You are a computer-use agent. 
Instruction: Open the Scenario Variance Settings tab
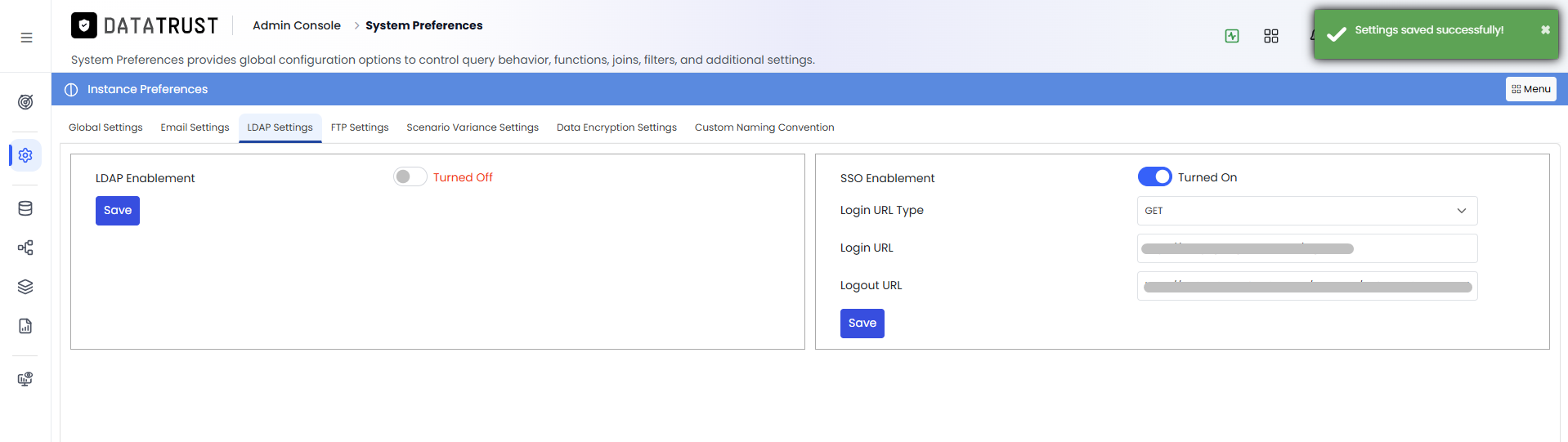pyautogui.click(x=473, y=127)
